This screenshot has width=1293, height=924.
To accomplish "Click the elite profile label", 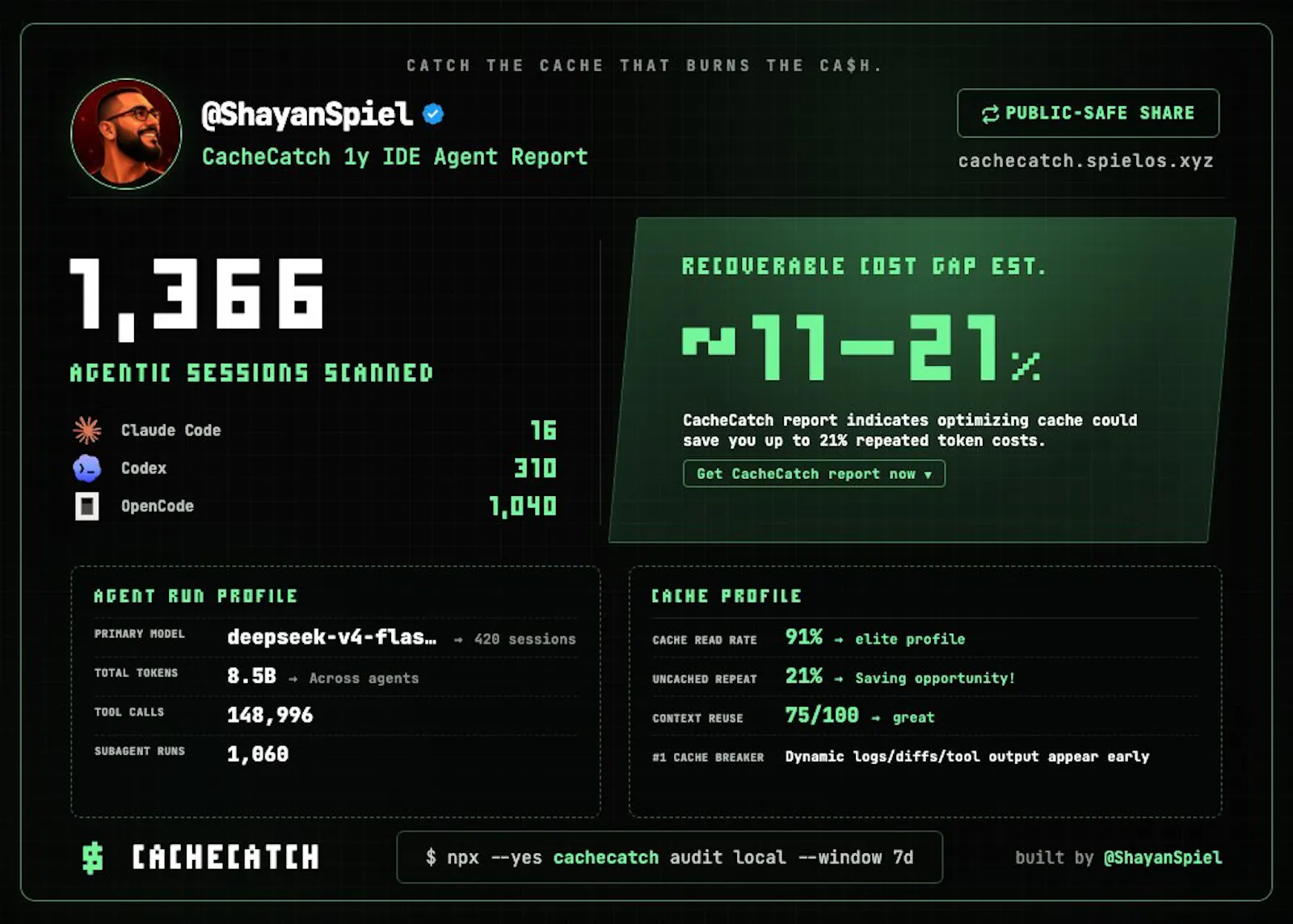I will click(910, 639).
